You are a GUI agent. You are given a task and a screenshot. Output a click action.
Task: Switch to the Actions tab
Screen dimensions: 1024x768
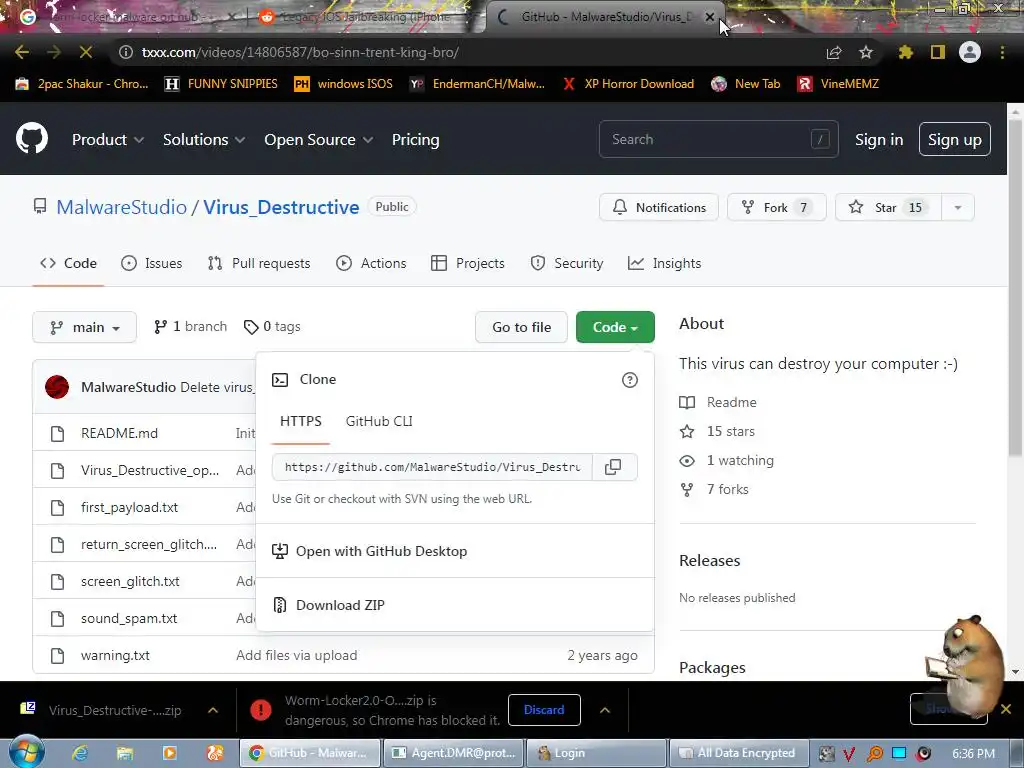371,263
